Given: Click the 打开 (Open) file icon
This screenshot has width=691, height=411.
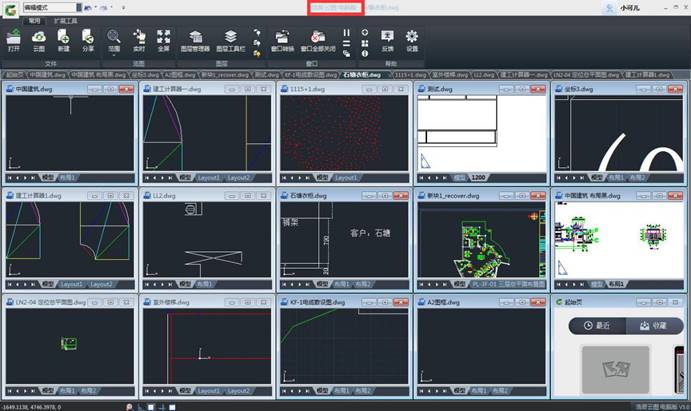Looking at the screenshot, I should pos(14,38).
